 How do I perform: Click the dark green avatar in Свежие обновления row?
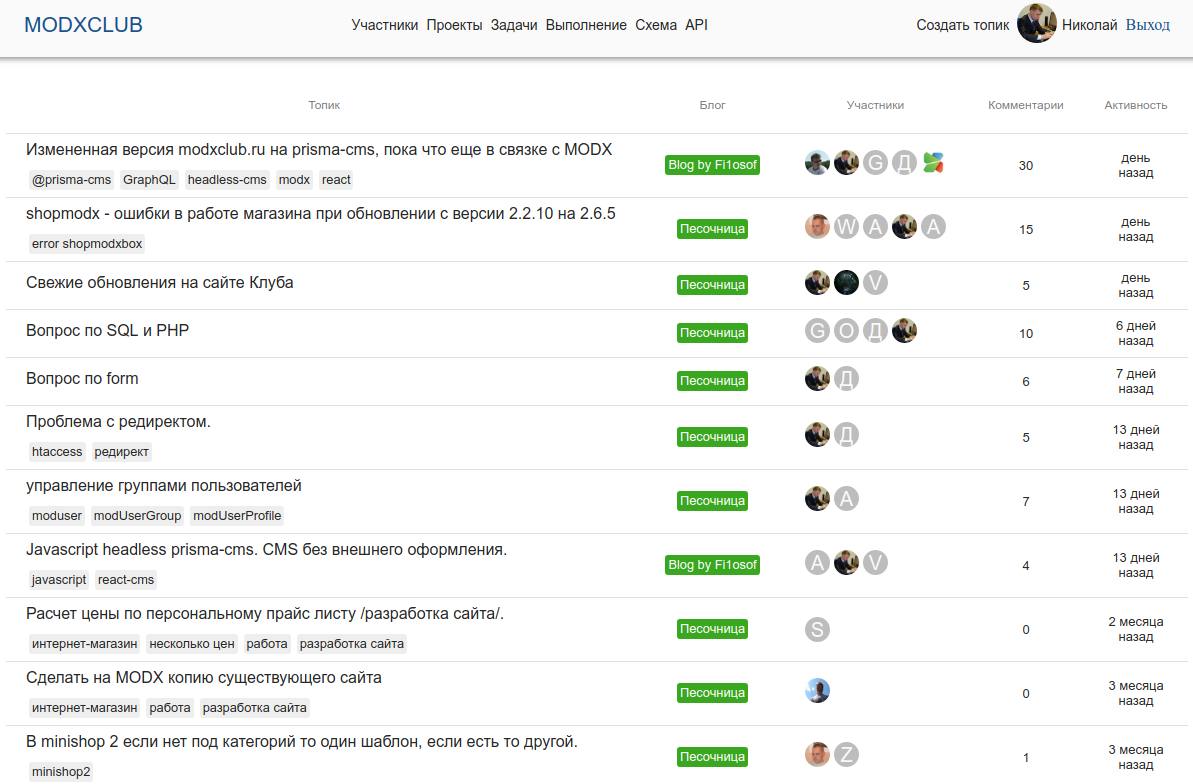coord(846,282)
